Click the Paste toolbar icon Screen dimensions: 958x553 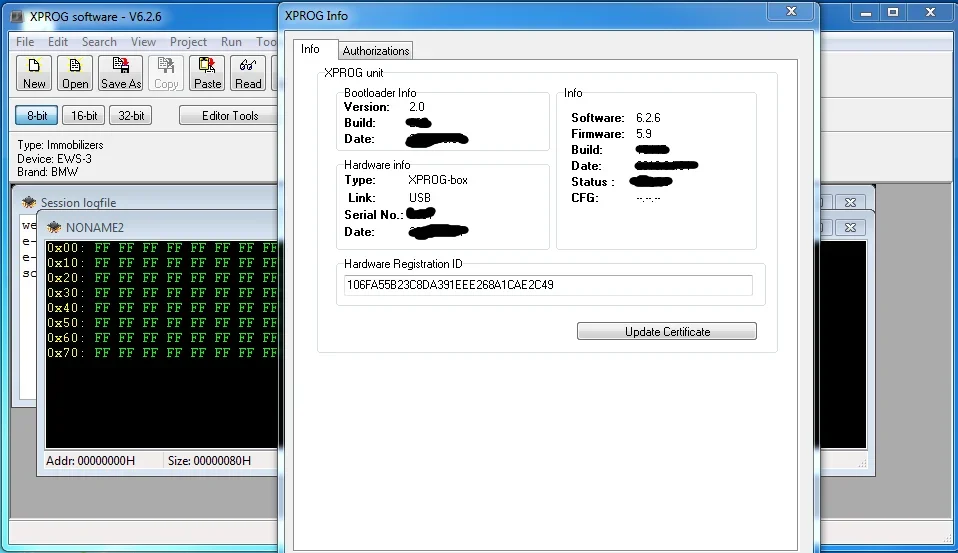(x=207, y=73)
